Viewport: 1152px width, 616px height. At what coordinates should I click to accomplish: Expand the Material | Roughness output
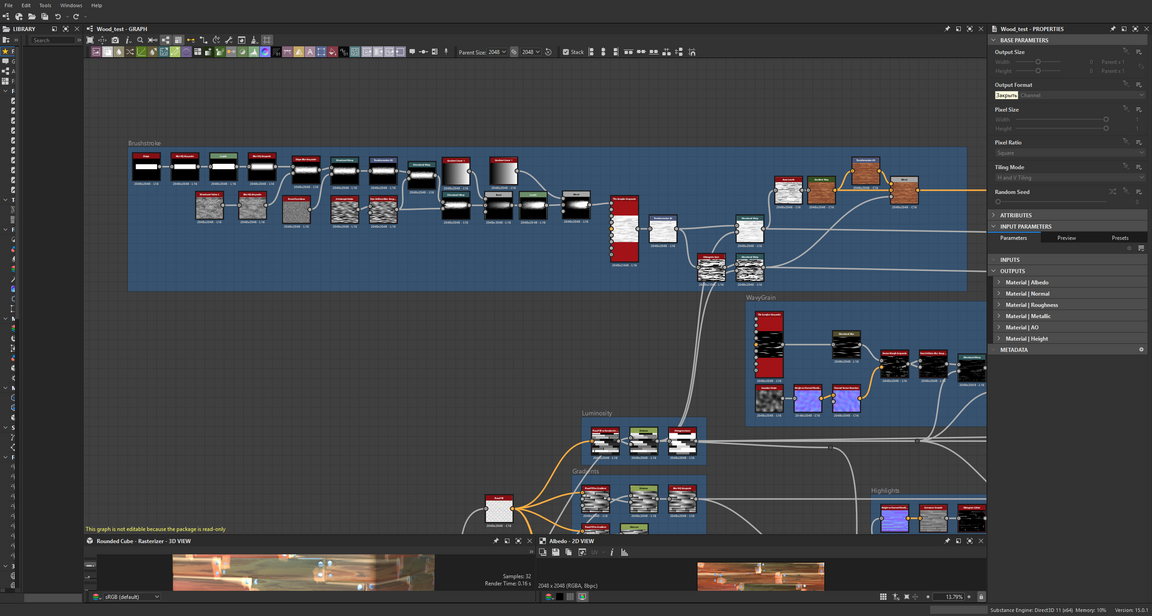pos(998,305)
